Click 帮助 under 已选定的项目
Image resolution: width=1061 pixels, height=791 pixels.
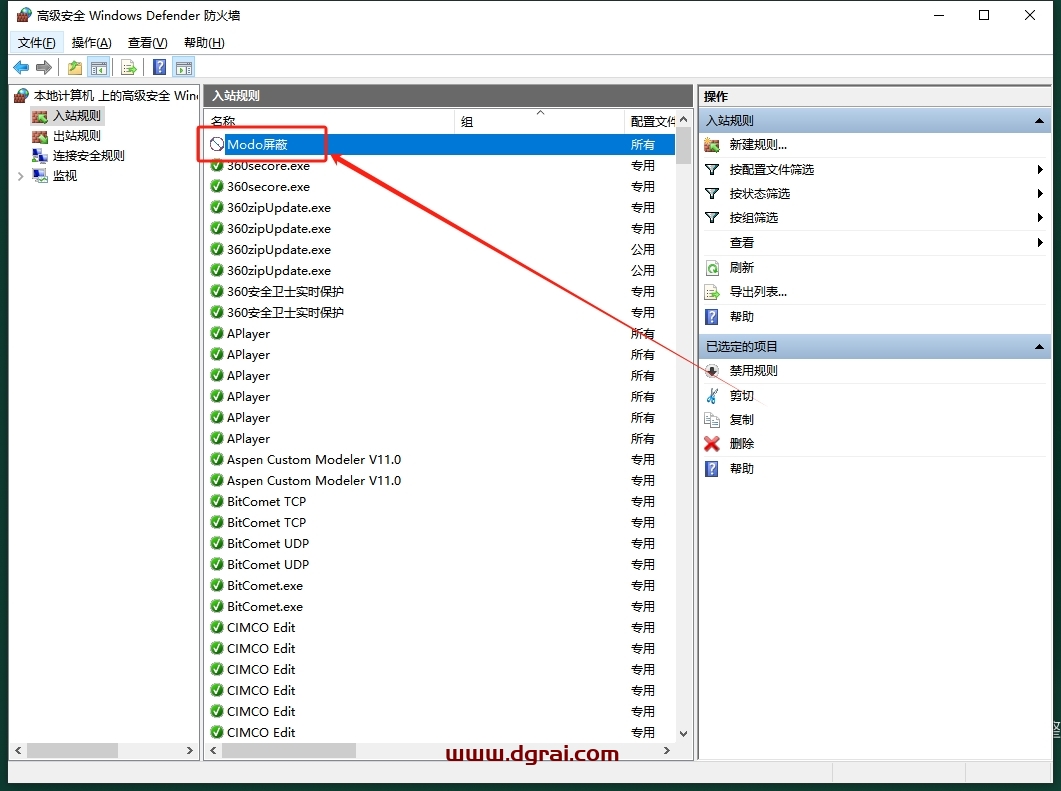742,468
